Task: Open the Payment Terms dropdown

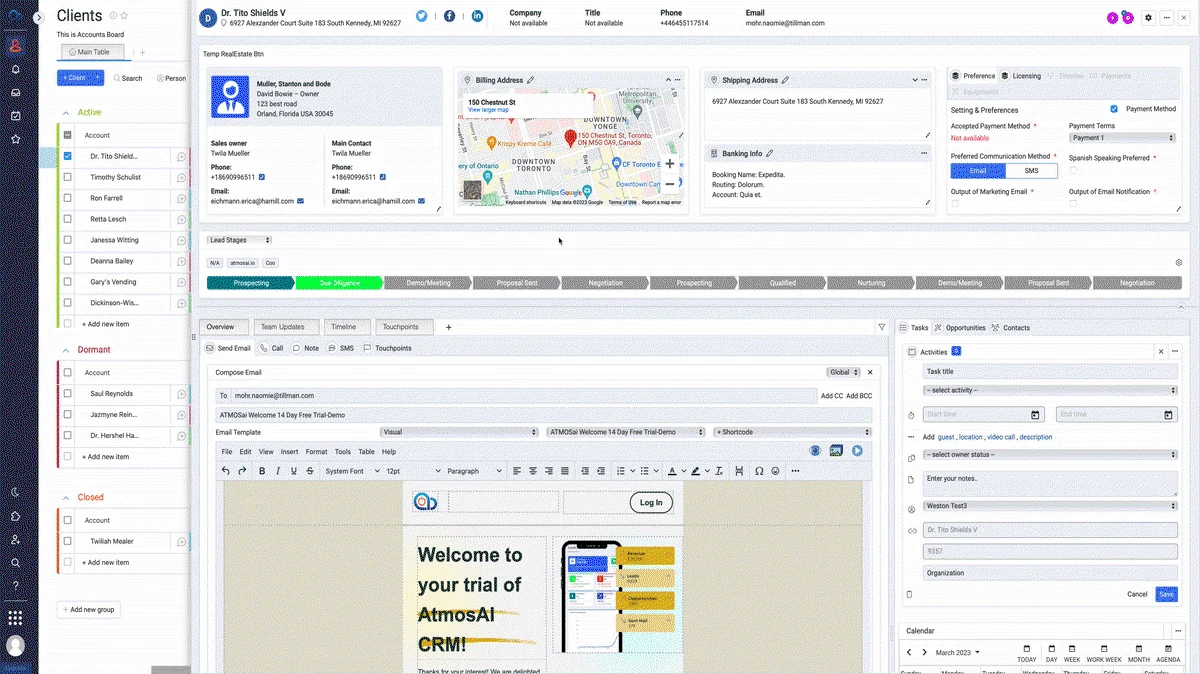Action: coord(1122,138)
